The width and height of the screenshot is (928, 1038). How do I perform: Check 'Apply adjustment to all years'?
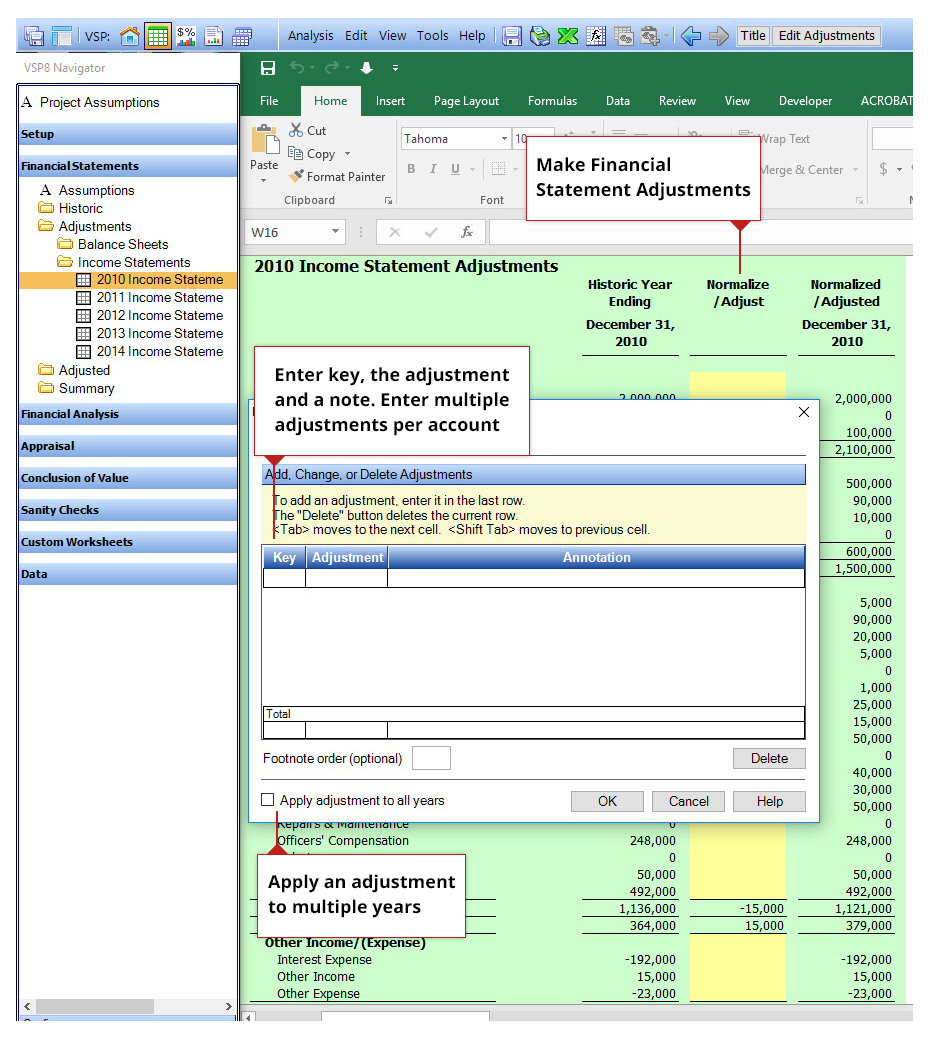click(x=267, y=800)
